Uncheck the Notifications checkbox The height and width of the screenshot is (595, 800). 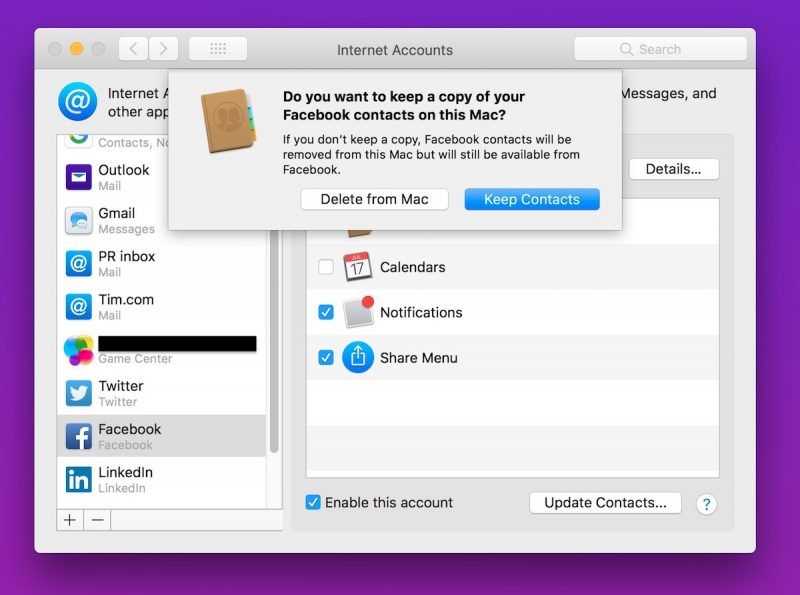tap(326, 312)
